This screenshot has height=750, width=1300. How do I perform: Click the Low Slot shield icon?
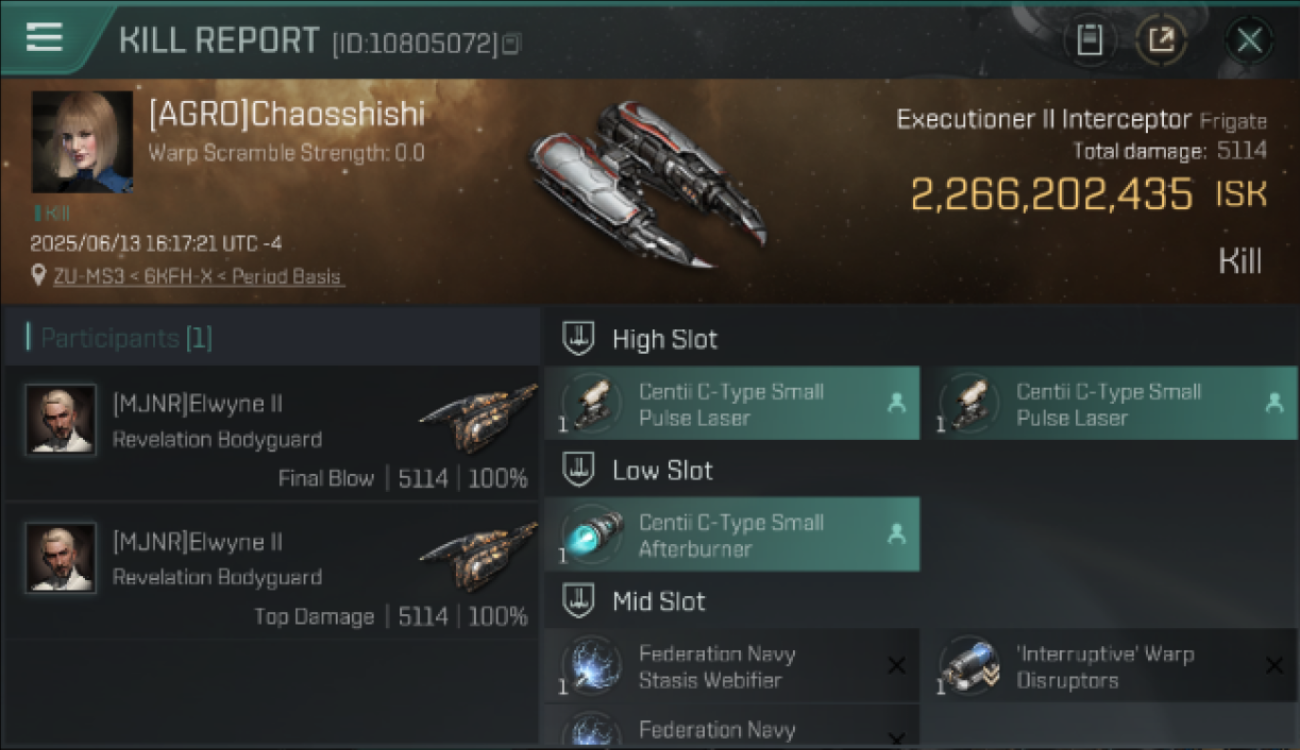point(579,470)
